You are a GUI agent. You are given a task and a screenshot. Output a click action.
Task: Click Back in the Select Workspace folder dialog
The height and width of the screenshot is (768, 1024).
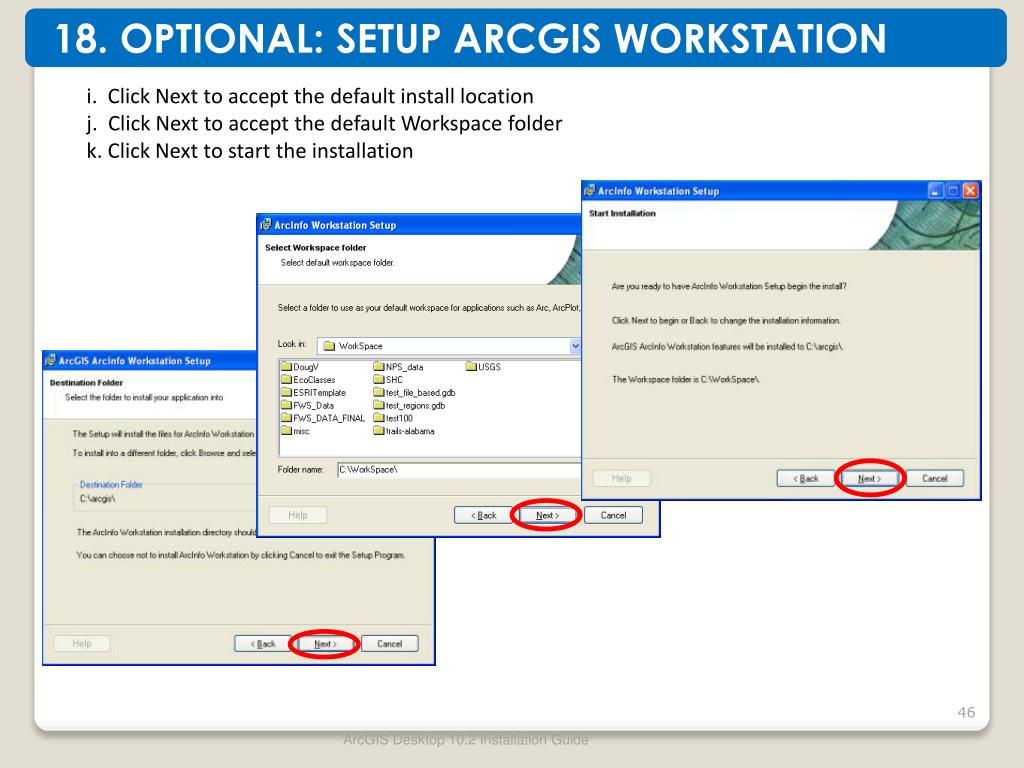[x=484, y=515]
